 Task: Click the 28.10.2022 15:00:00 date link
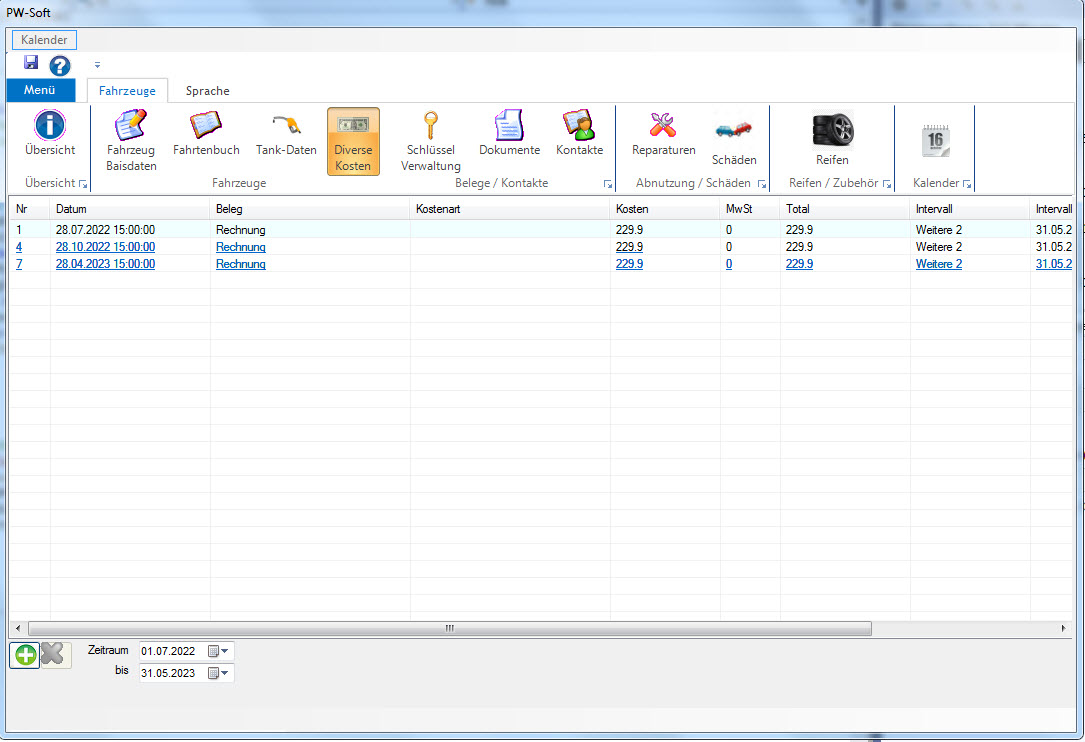tap(105, 247)
